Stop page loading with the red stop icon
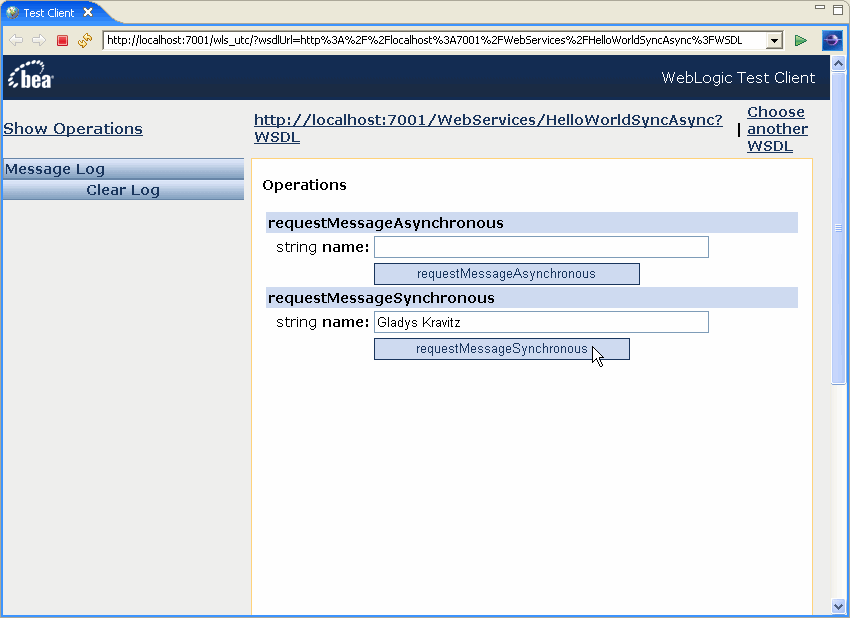The image size is (850, 618). (62, 40)
